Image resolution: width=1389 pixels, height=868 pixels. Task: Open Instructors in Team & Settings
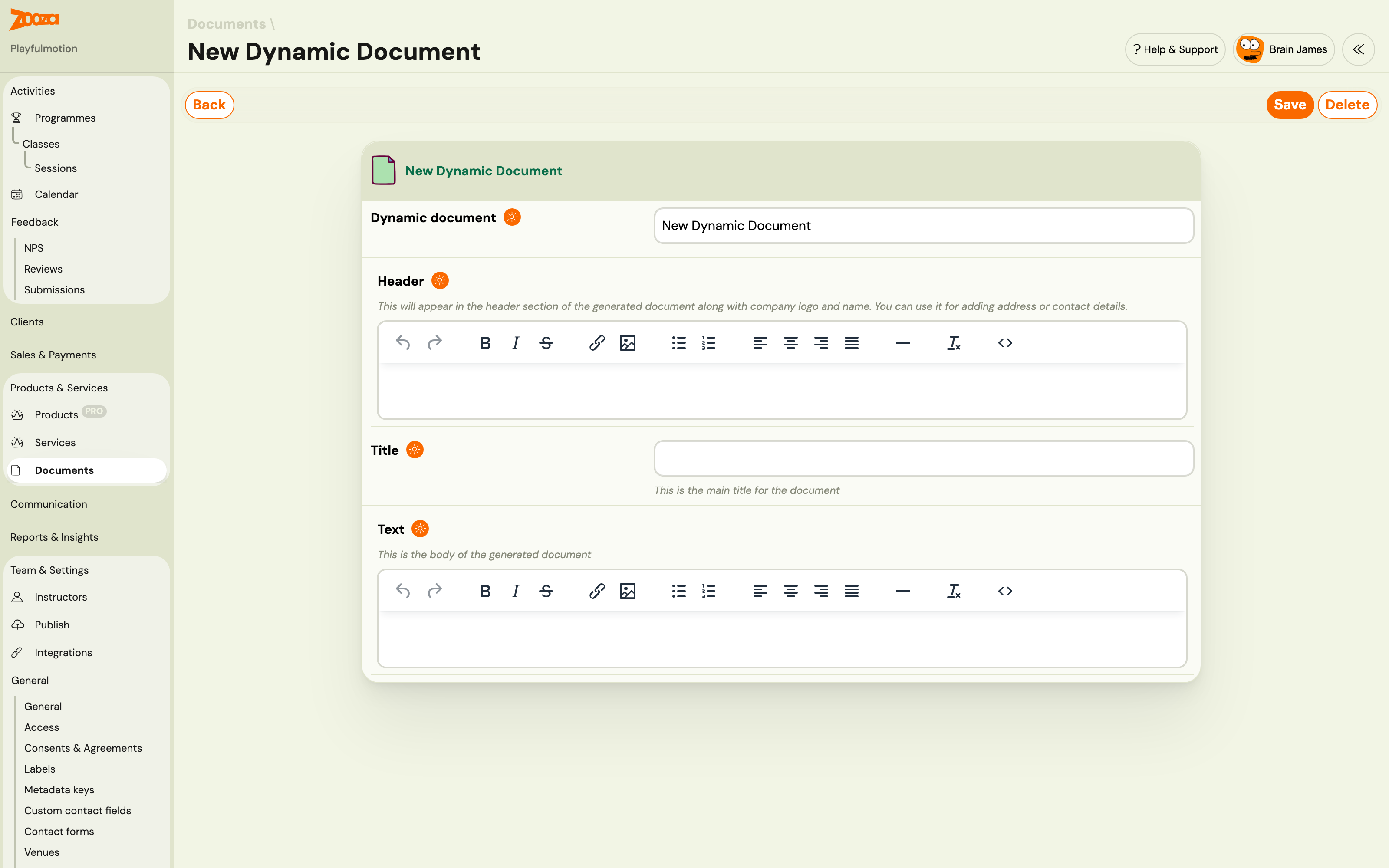(x=60, y=597)
